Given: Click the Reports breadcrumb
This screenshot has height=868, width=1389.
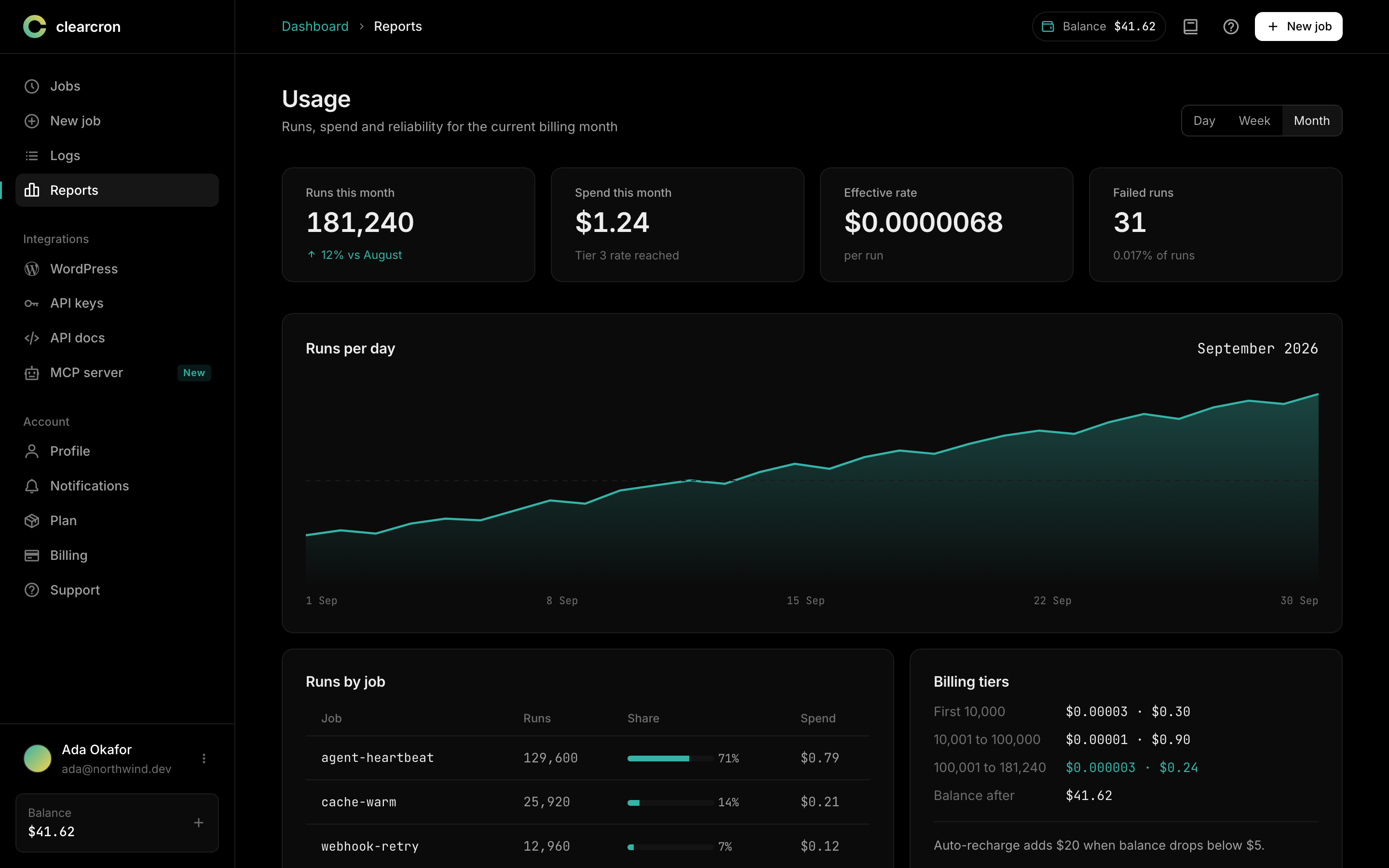Looking at the screenshot, I should tap(398, 27).
